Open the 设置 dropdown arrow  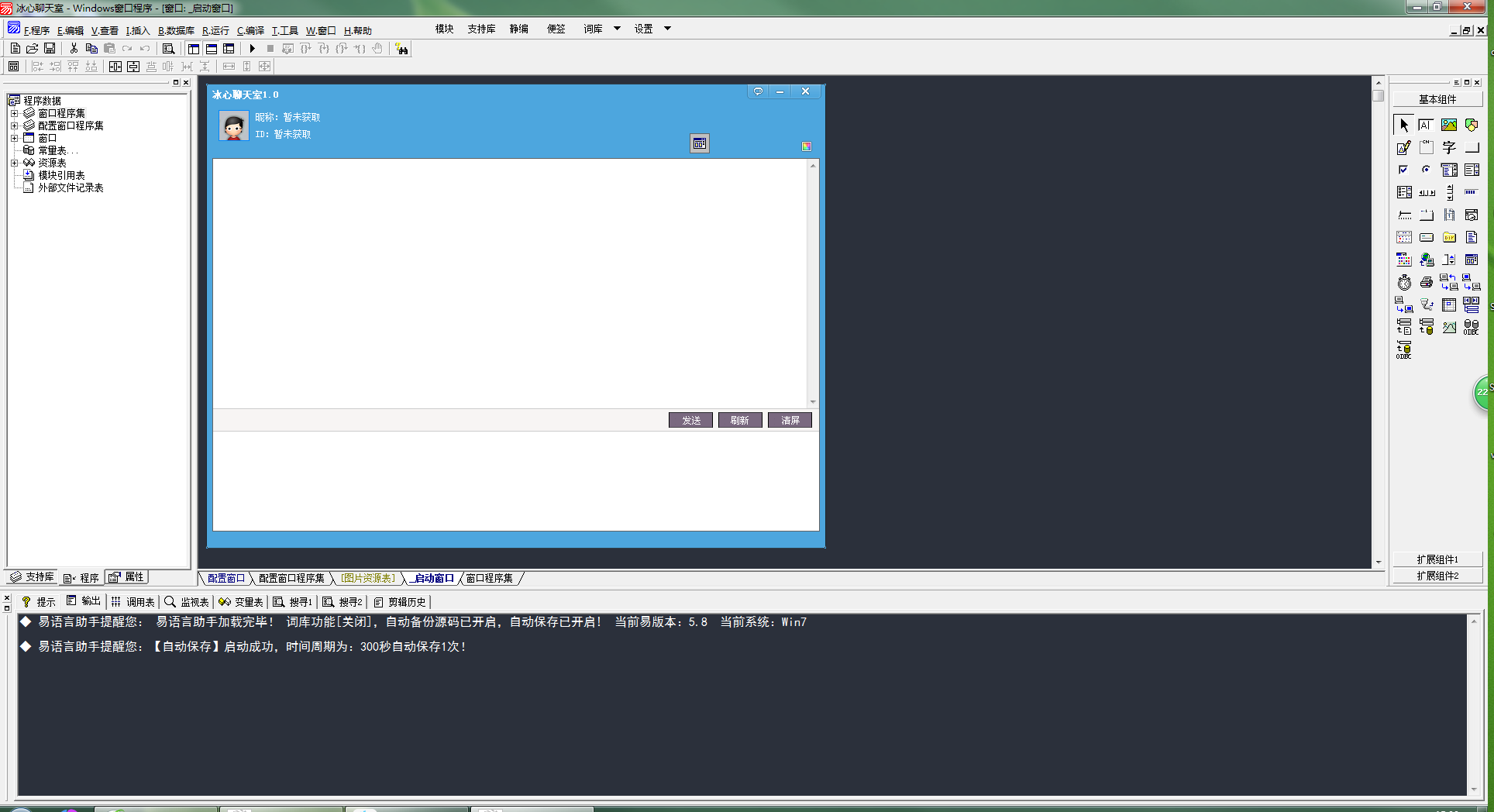pos(667,29)
